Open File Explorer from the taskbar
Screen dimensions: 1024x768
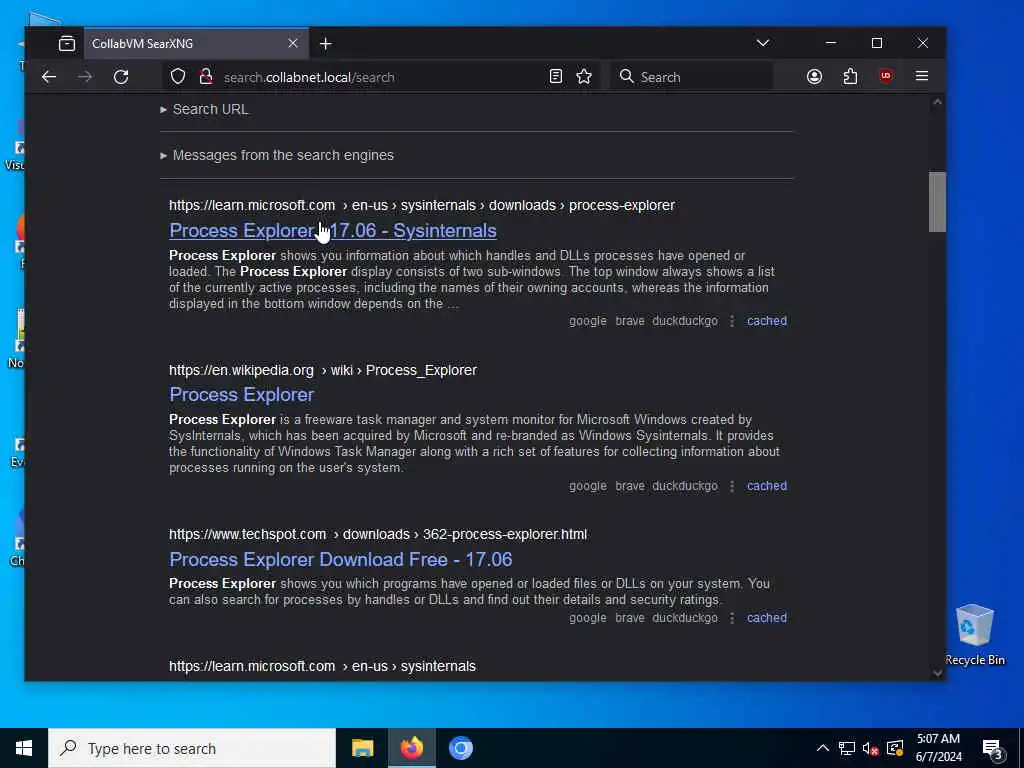[x=362, y=748]
